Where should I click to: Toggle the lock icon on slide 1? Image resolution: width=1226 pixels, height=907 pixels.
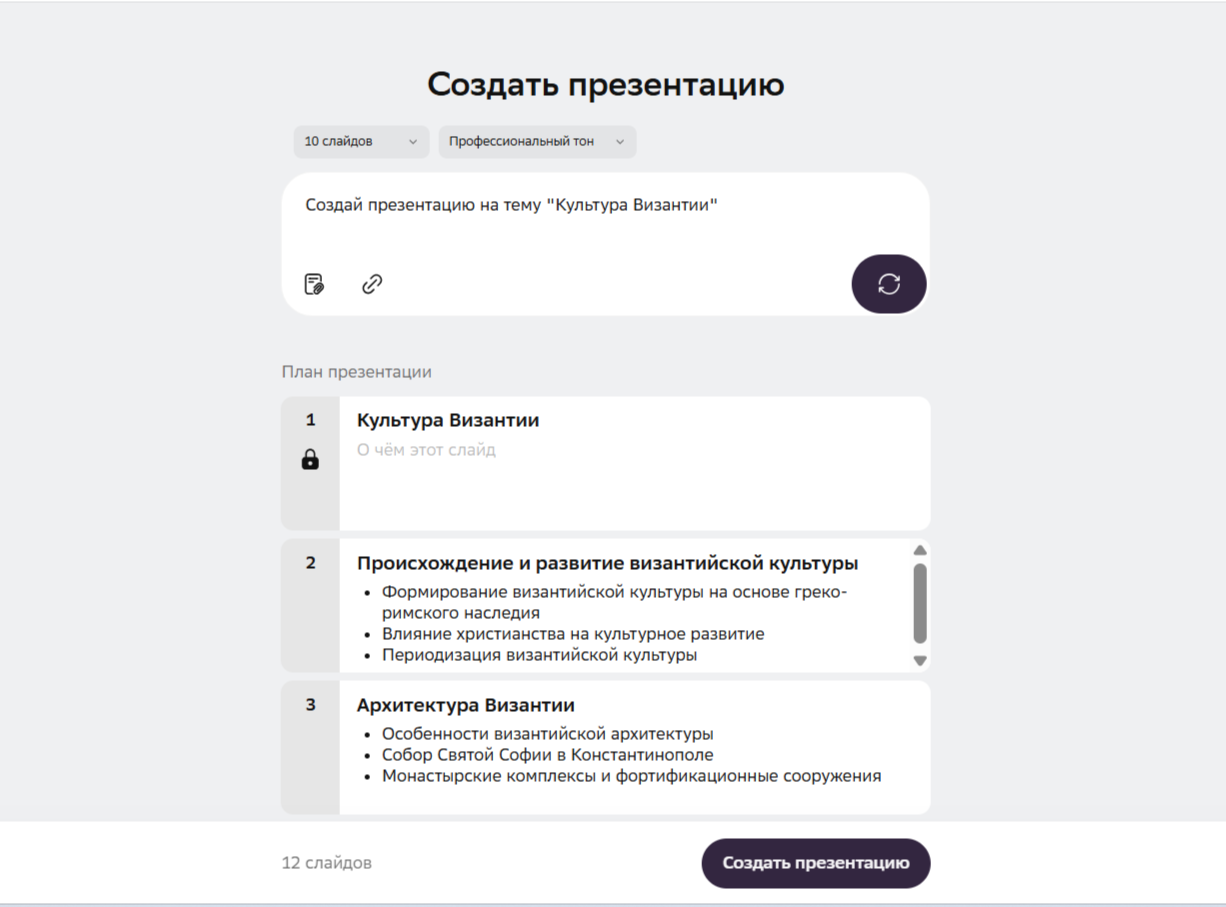point(310,460)
